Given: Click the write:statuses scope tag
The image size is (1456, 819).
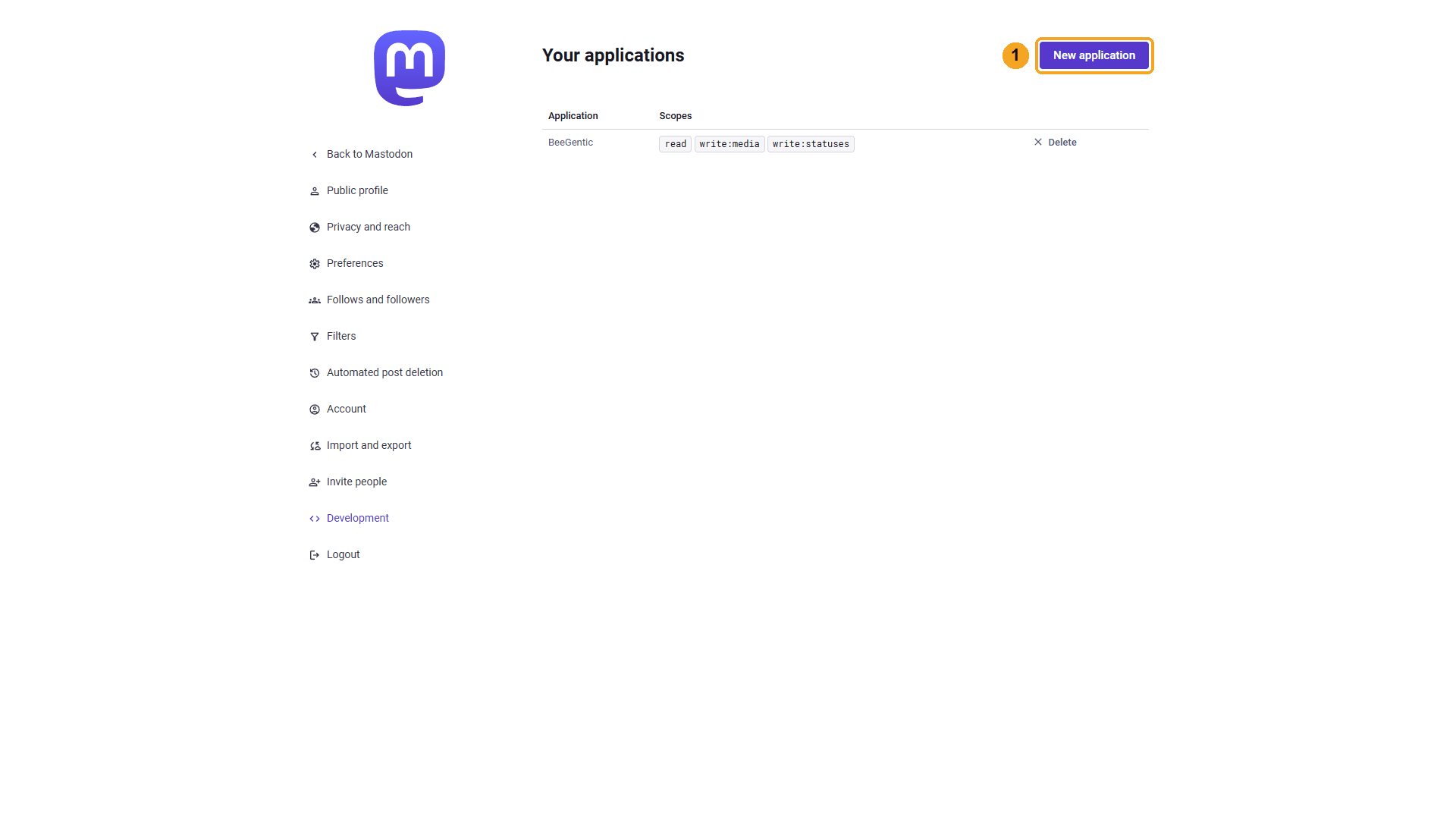Looking at the screenshot, I should point(811,144).
